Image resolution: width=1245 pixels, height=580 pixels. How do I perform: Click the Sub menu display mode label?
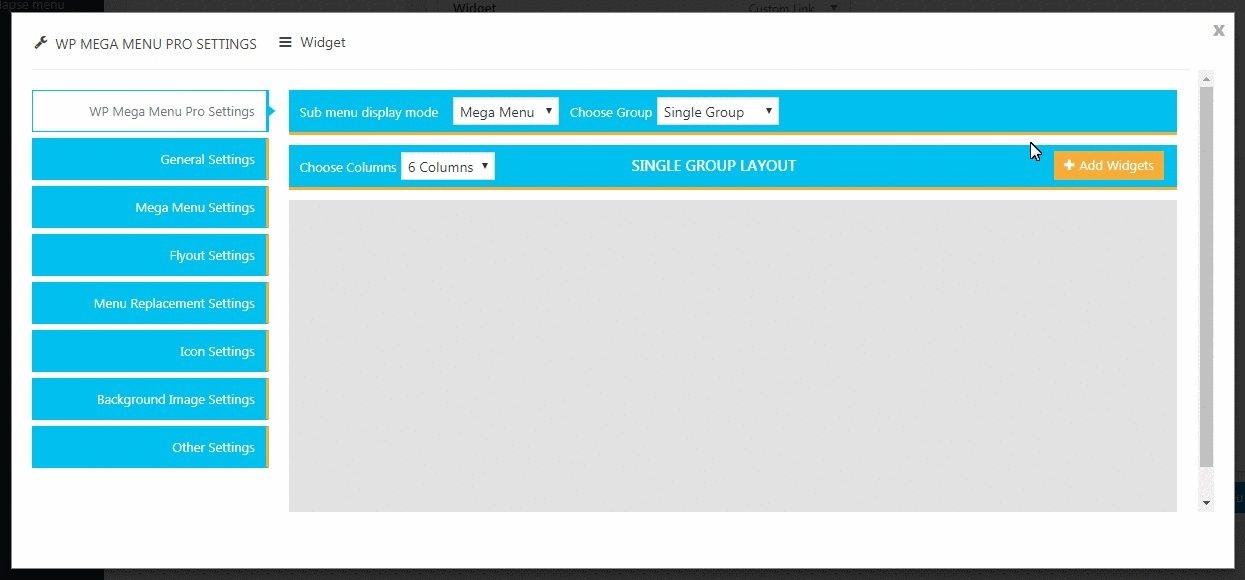click(x=369, y=112)
